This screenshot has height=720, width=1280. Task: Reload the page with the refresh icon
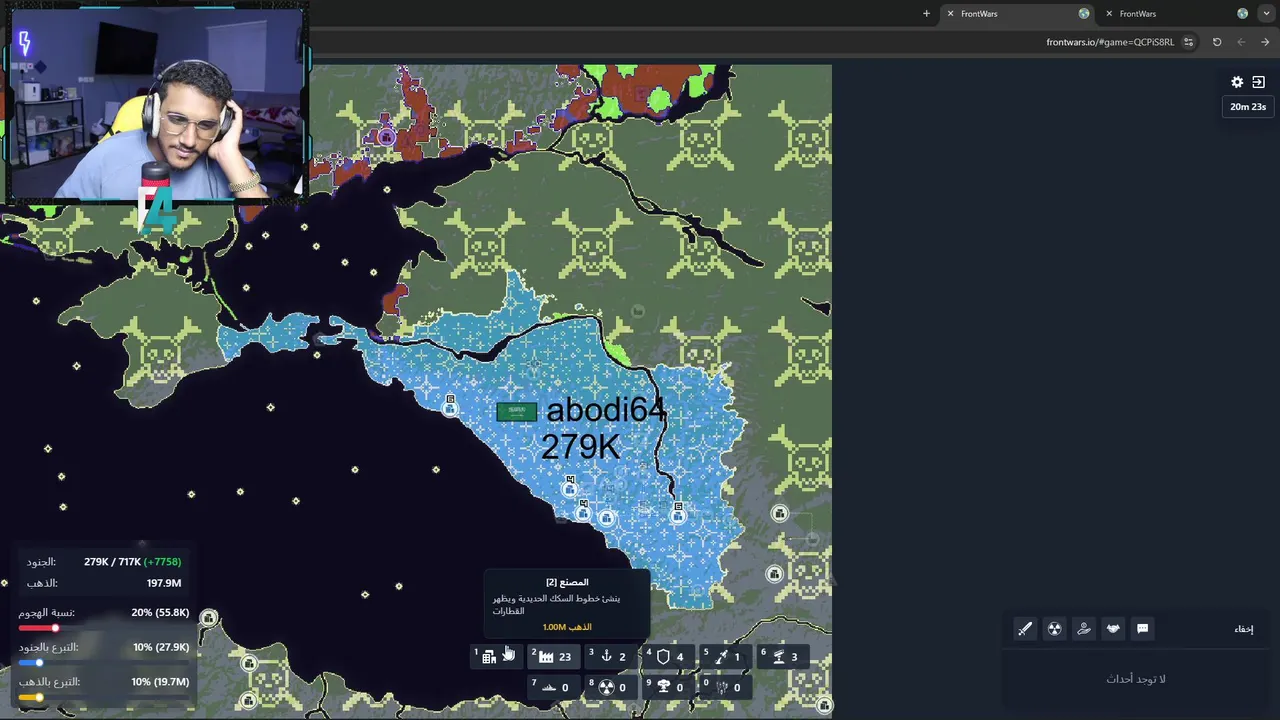coord(1217,42)
